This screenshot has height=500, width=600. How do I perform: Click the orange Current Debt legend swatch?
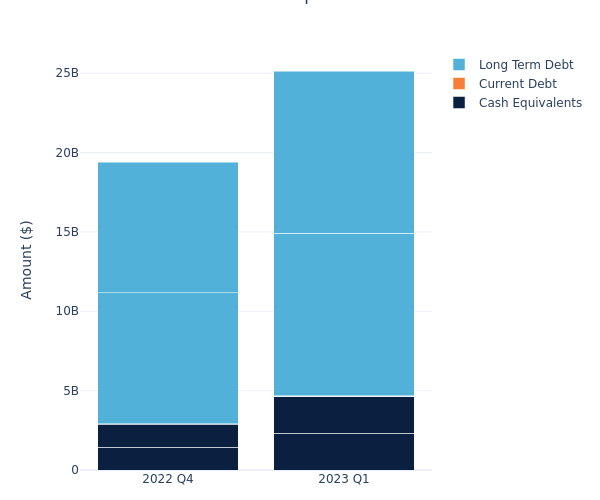tap(459, 84)
